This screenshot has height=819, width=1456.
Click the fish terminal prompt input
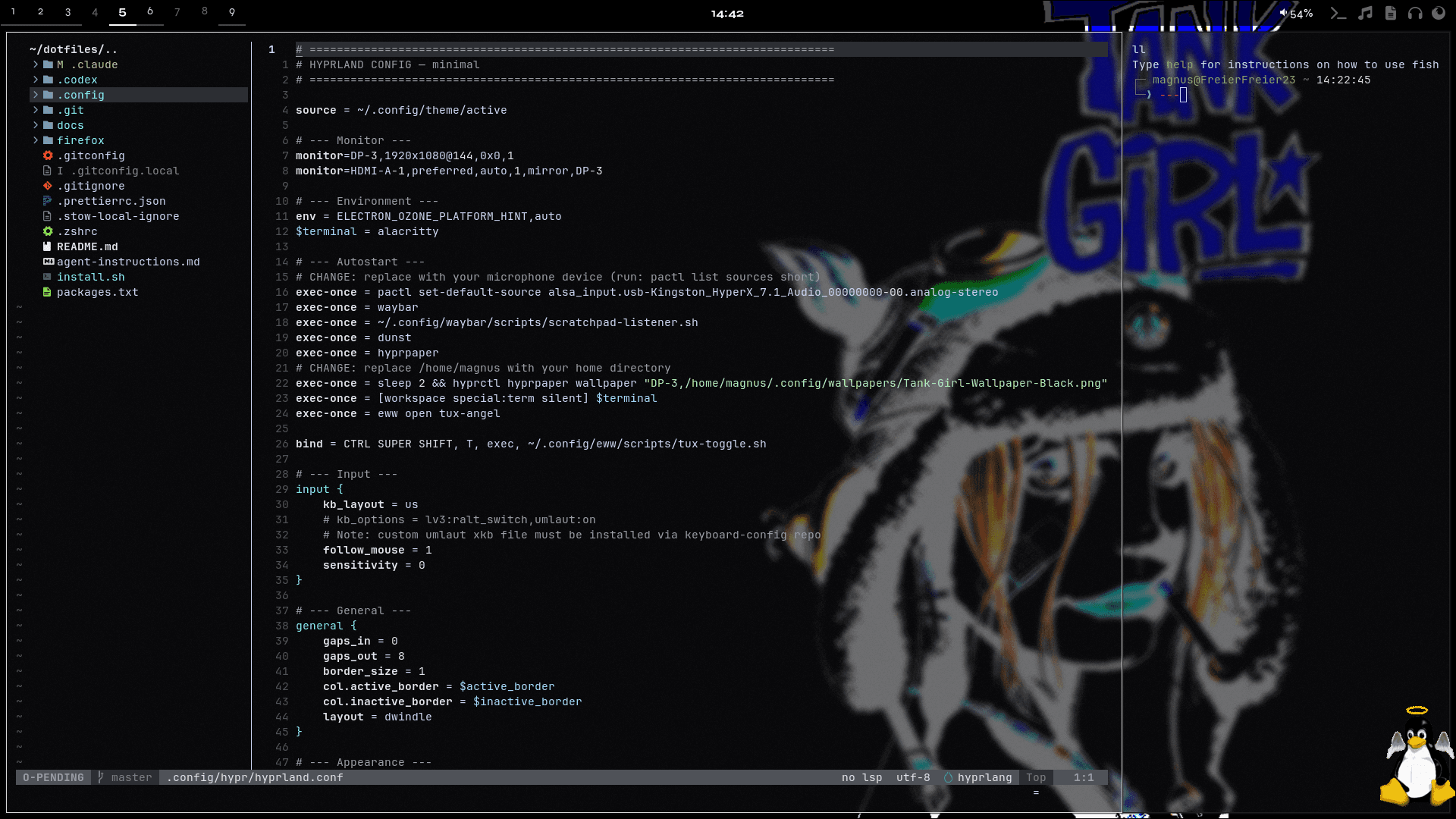click(1183, 95)
